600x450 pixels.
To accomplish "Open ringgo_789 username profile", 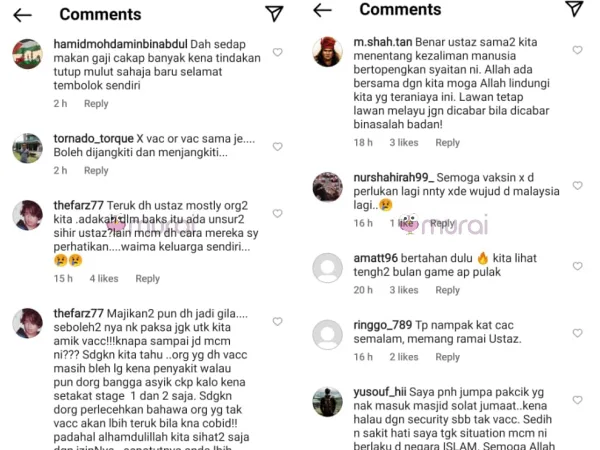I will tap(383, 325).
